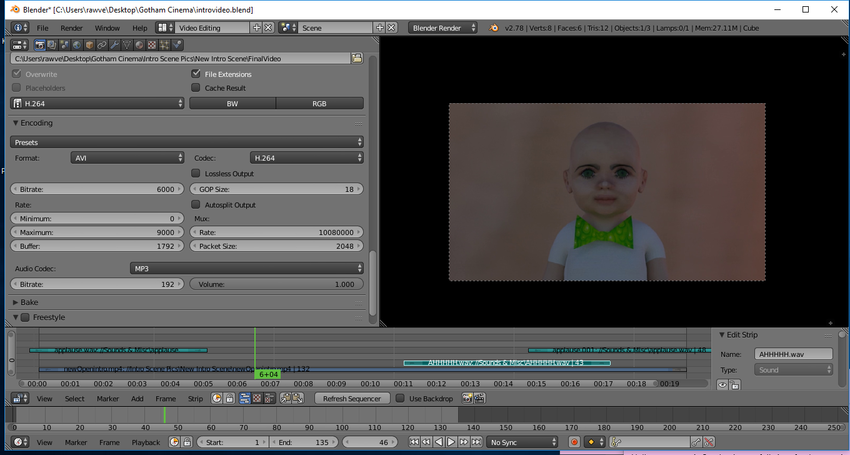
Task: Open the Scene properties tab
Action: point(65,44)
